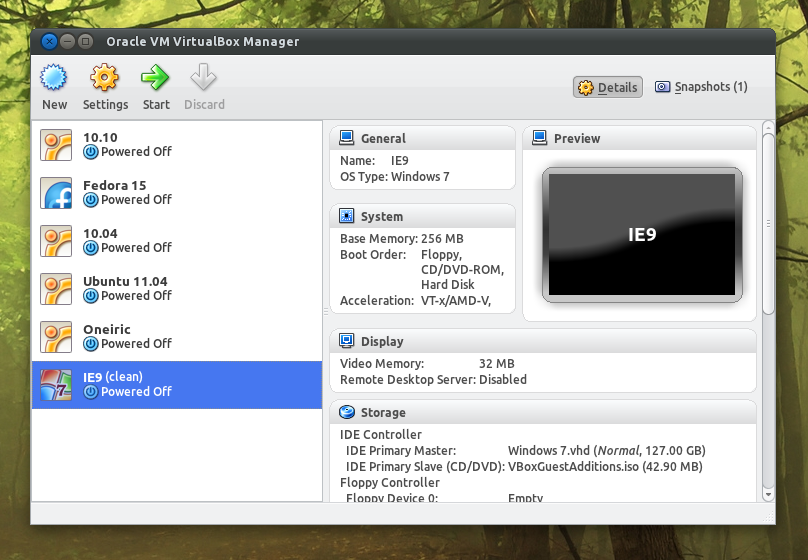808x560 pixels.
Task: Click the Start toolbar label
Action: coord(156,105)
